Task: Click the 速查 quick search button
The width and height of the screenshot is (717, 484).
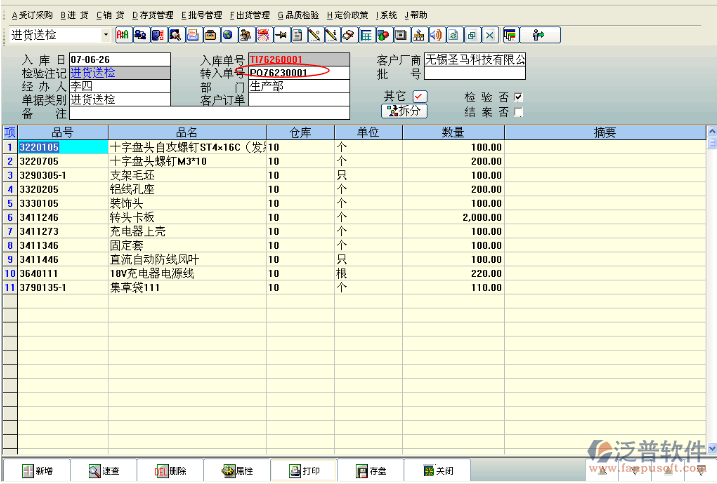Action: coord(103,470)
